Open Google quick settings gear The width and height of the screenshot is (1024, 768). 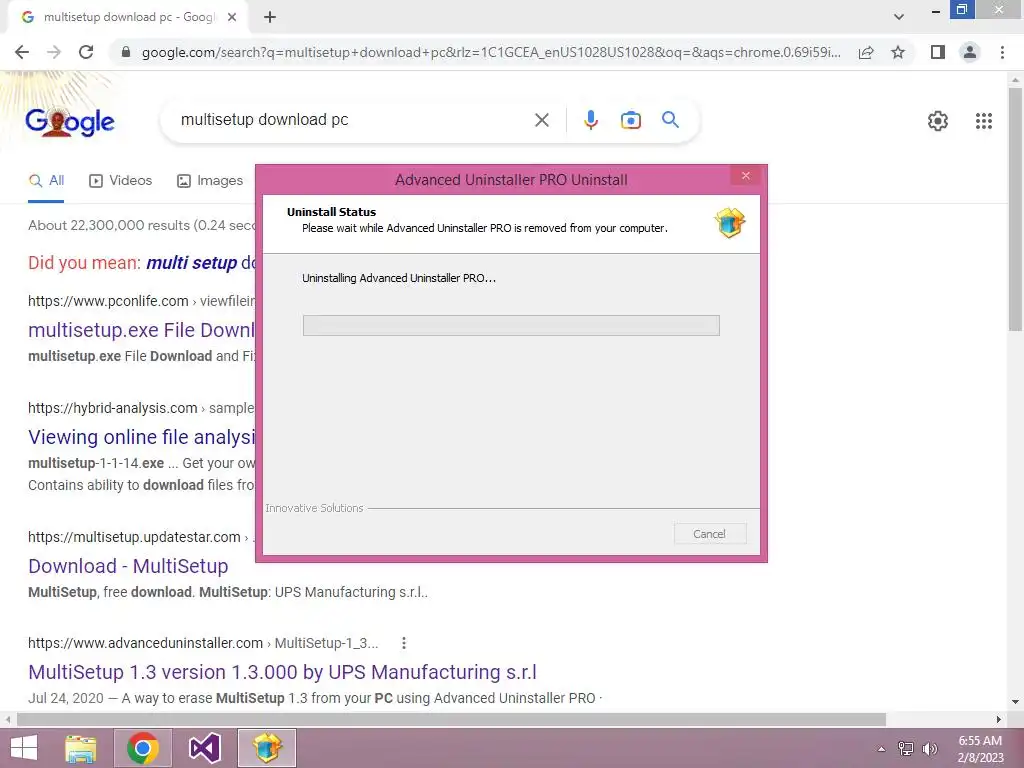(938, 121)
